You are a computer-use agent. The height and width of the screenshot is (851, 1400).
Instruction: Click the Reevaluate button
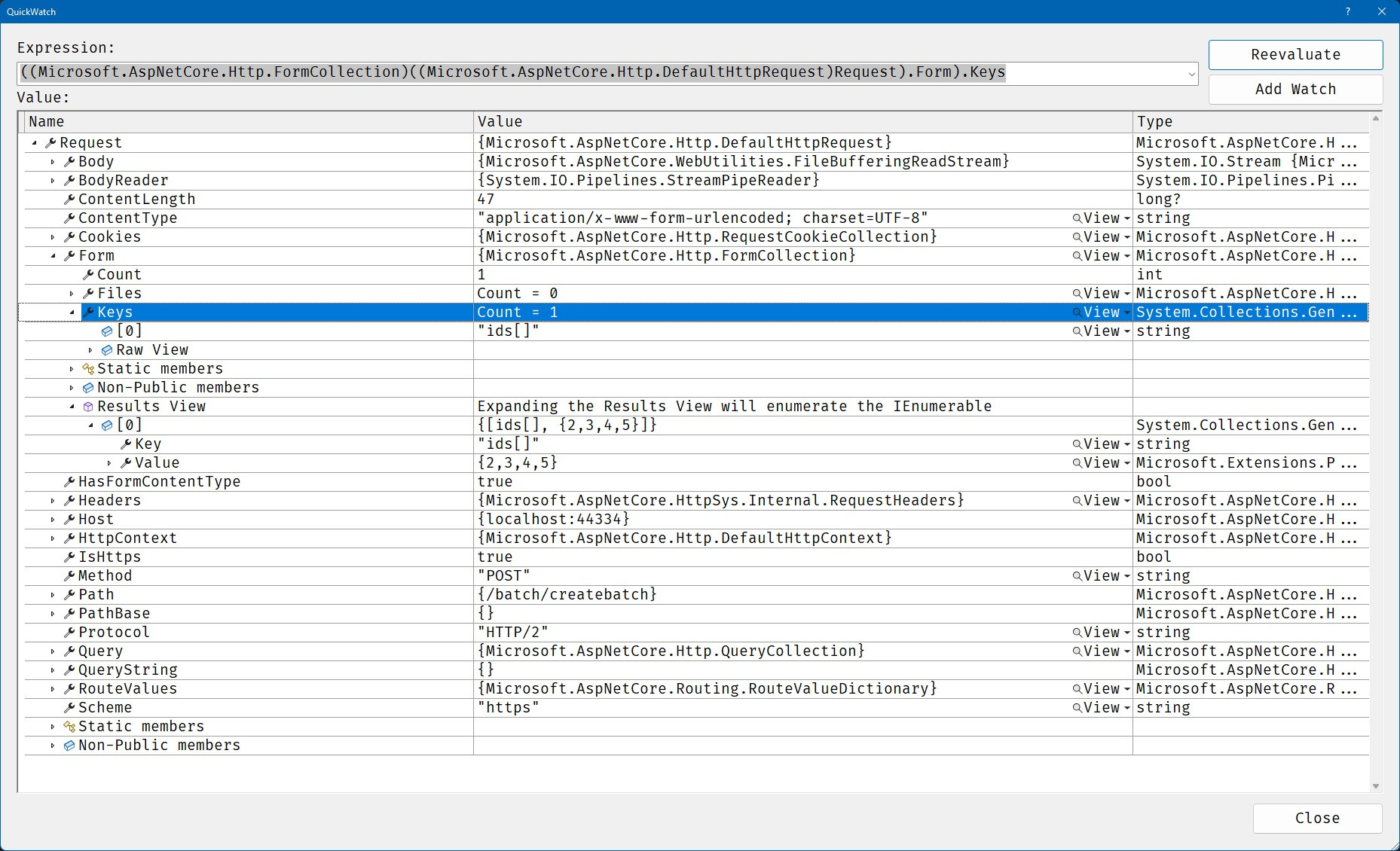[x=1295, y=54]
